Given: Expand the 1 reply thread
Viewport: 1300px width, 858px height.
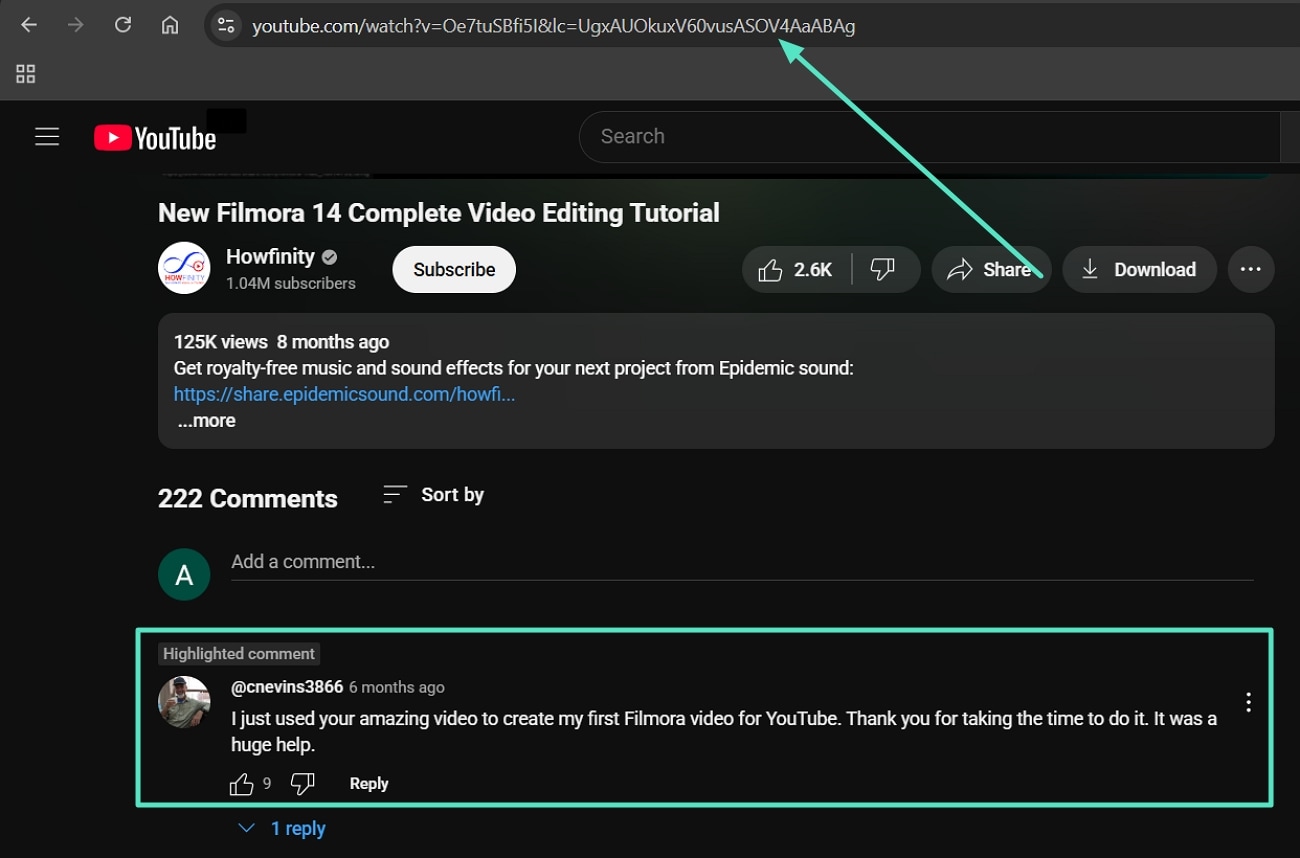Looking at the screenshot, I should [282, 828].
